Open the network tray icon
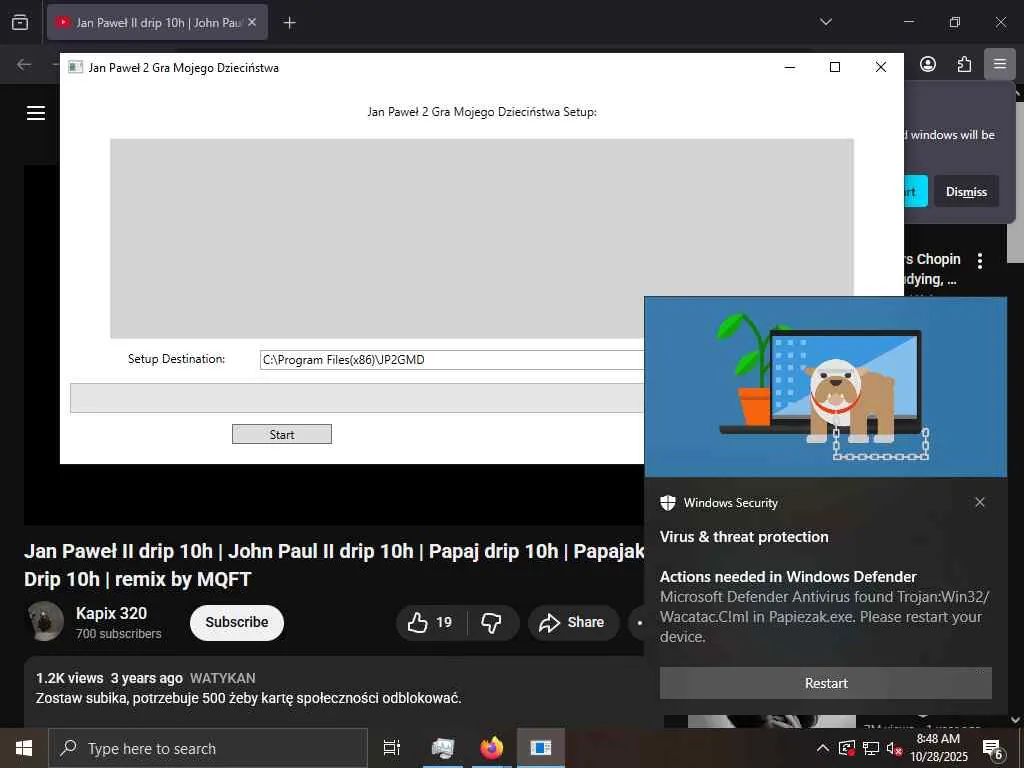Viewport: 1024px width, 768px height. (871, 748)
